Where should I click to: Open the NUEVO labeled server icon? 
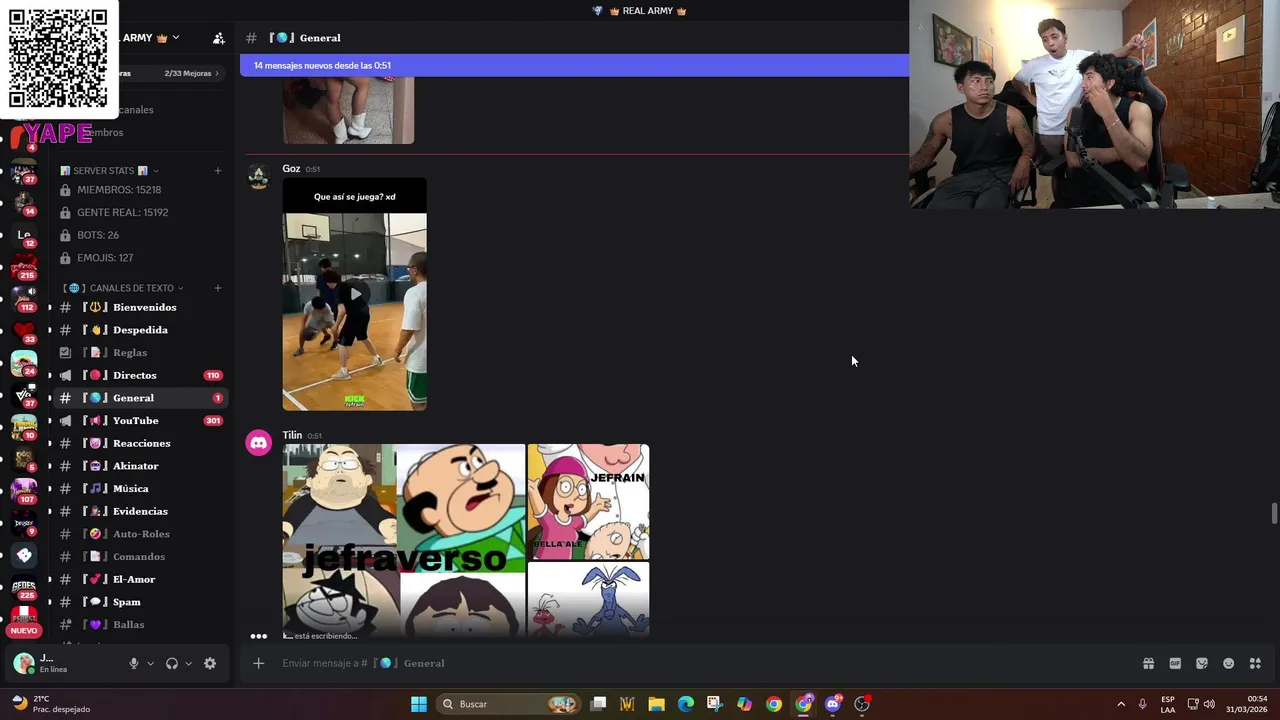pos(24,621)
